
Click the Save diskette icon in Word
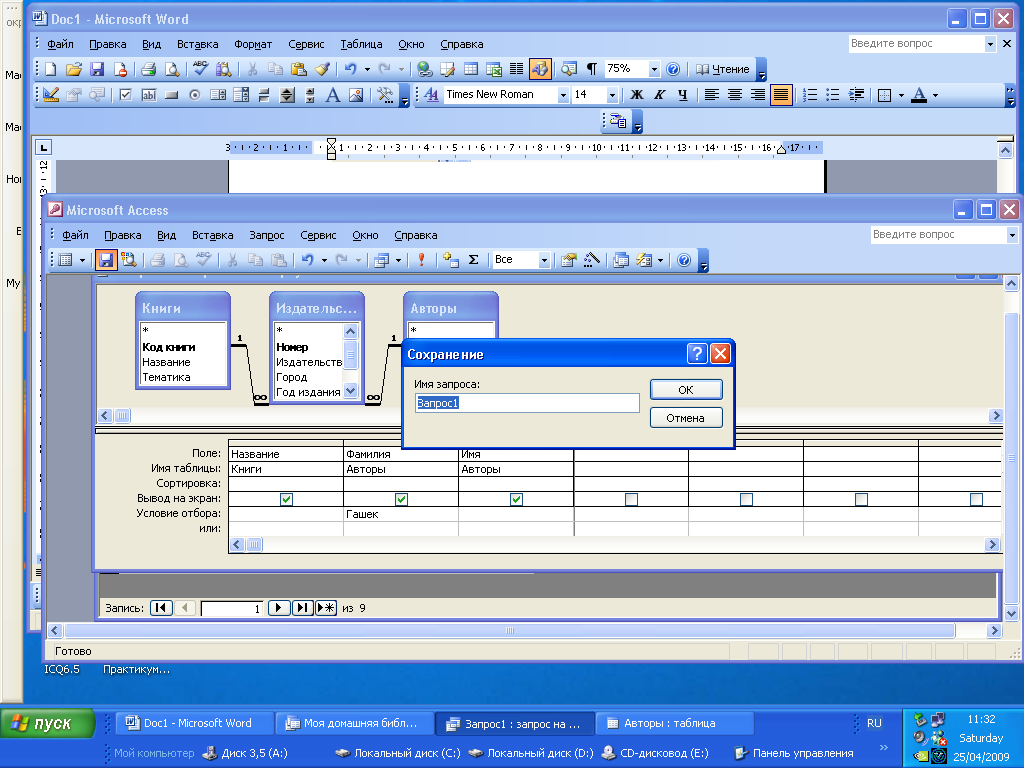(97, 69)
